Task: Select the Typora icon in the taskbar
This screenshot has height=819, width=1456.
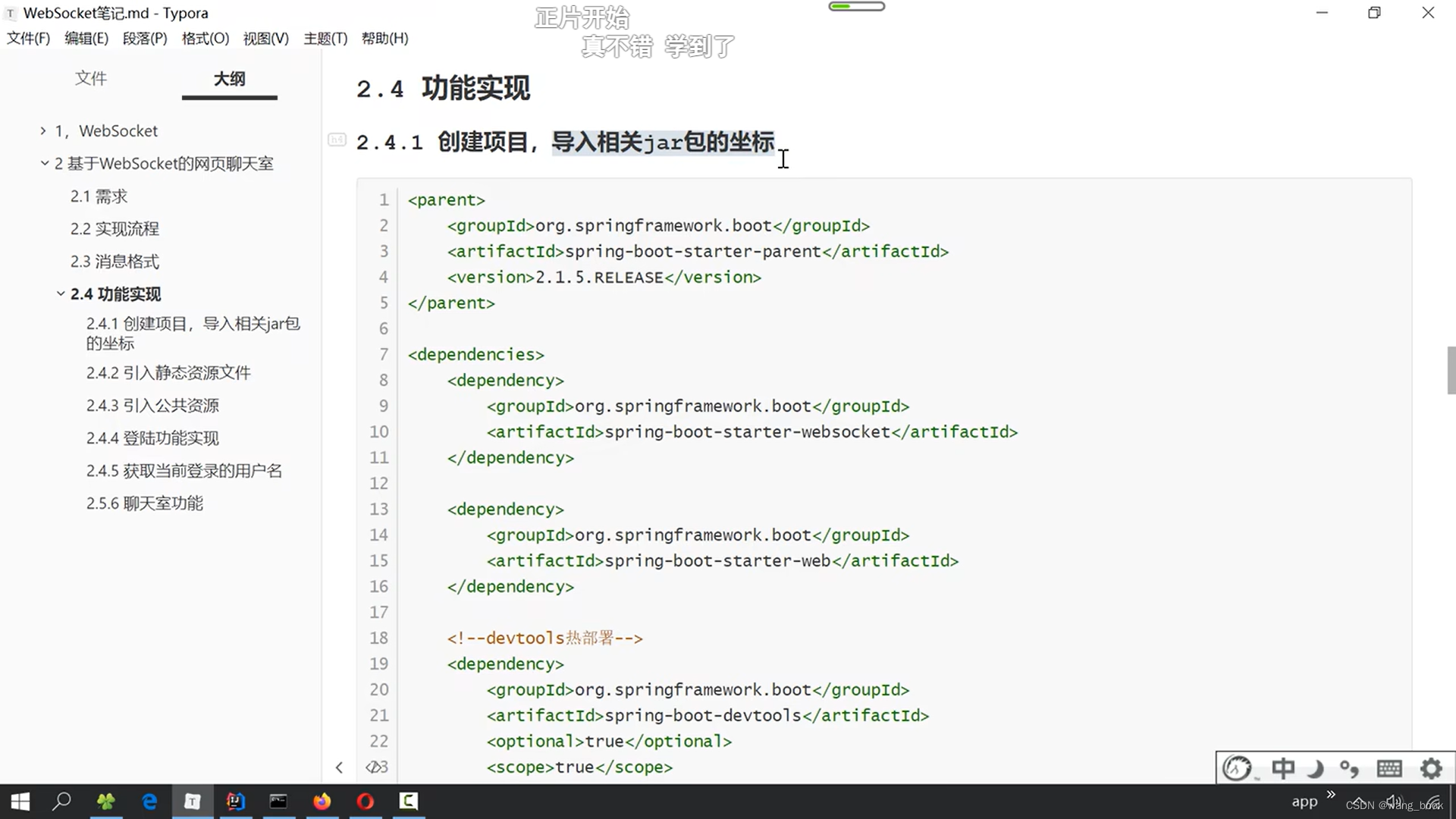Action: point(193,801)
